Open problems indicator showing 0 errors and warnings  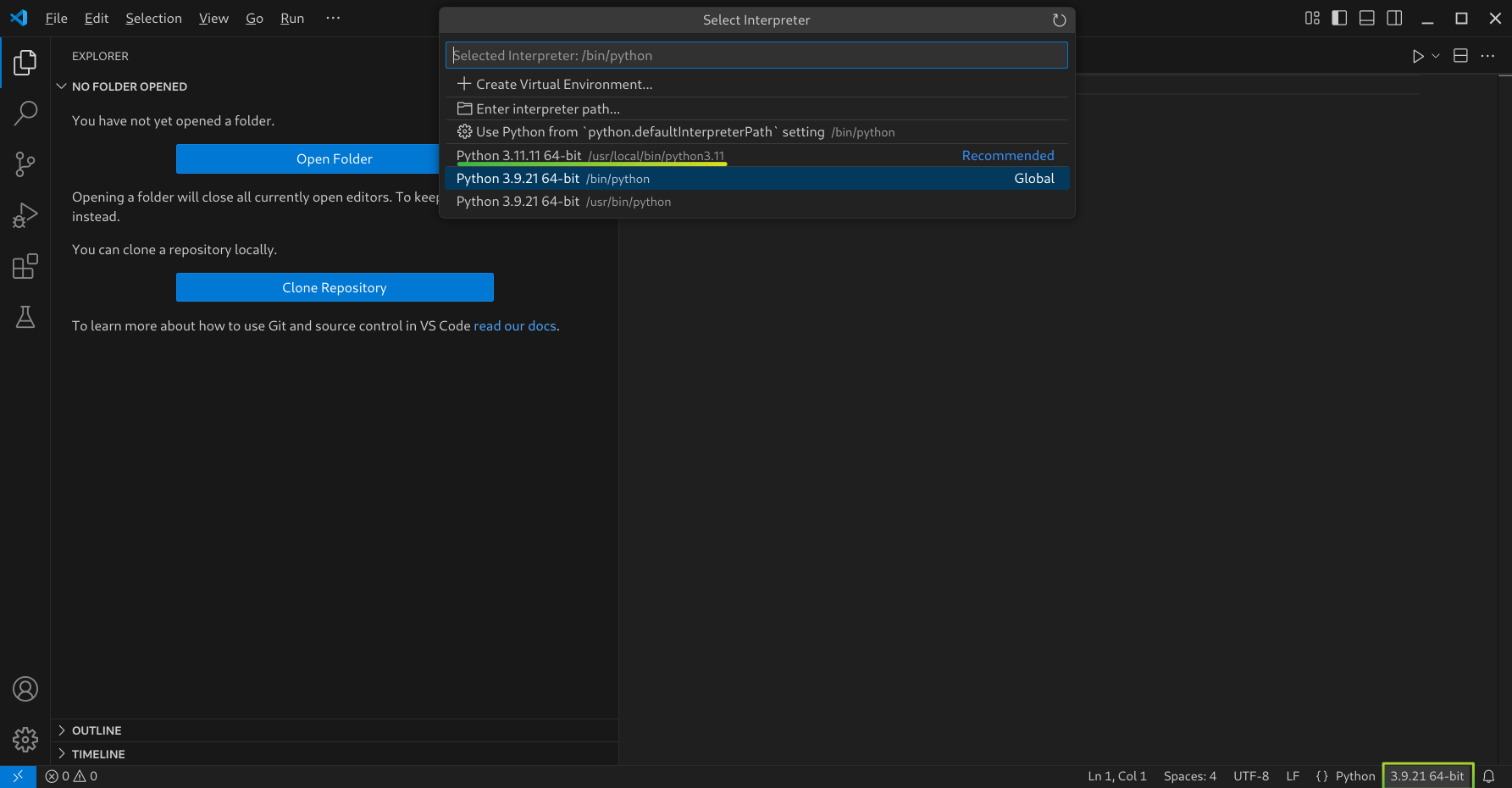point(71,776)
